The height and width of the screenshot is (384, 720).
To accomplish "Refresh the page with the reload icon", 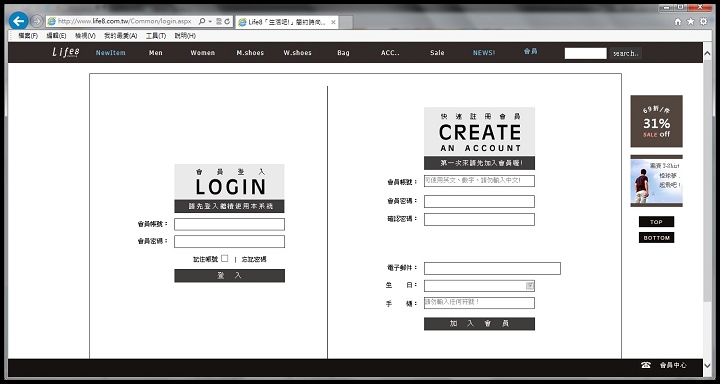I will point(227,21).
